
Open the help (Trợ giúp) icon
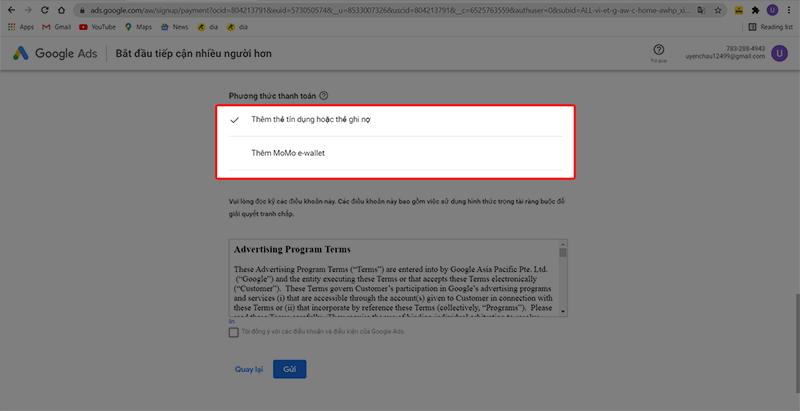click(659, 50)
